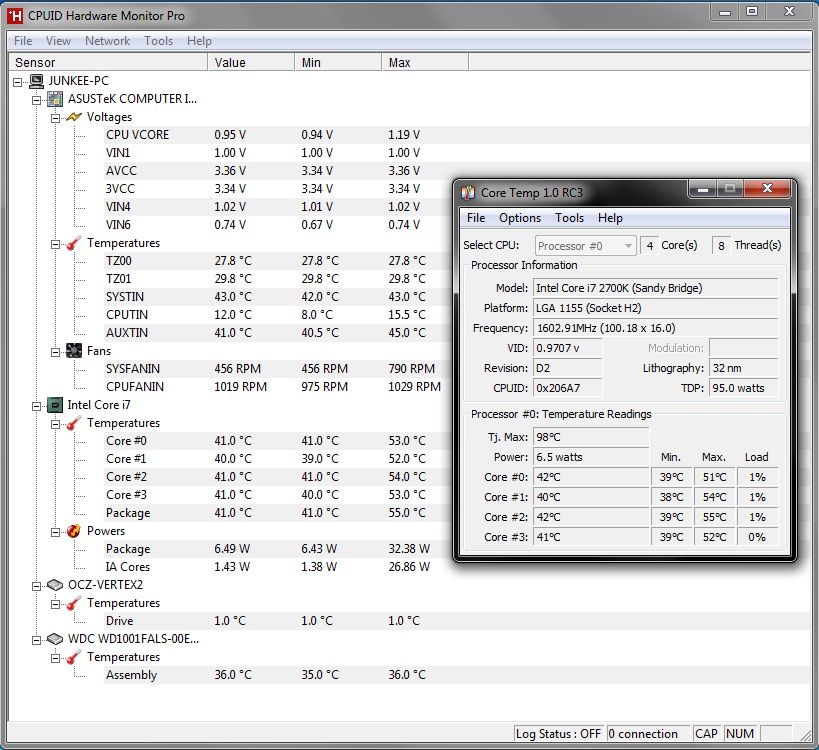Click the CAP indicator in the status bar

(707, 734)
